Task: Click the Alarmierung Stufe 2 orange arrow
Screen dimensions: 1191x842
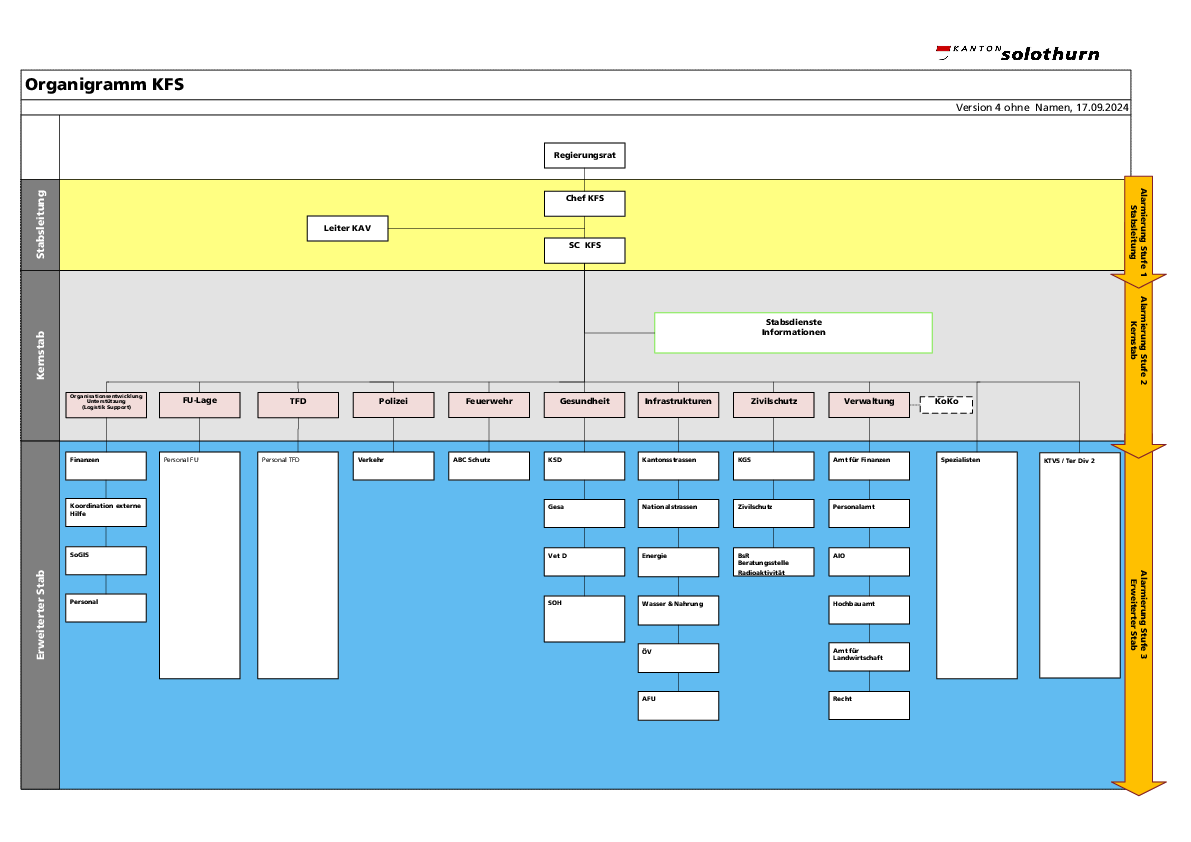Action: (x=1138, y=360)
